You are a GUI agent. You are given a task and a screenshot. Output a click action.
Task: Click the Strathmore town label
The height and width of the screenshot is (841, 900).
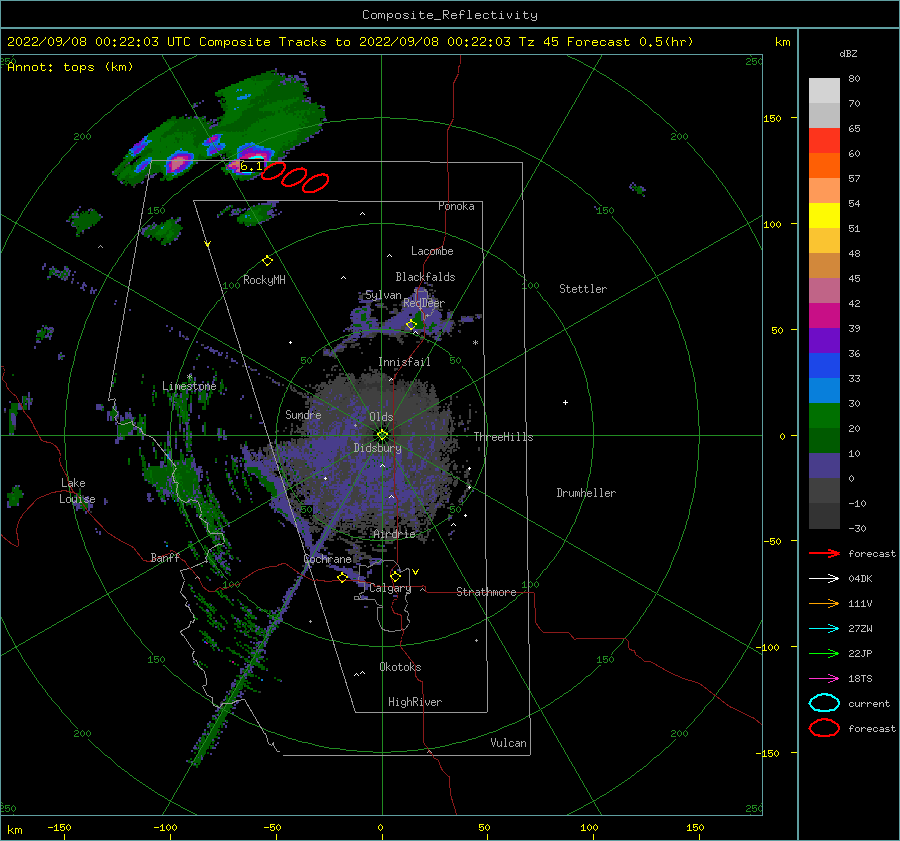click(486, 592)
